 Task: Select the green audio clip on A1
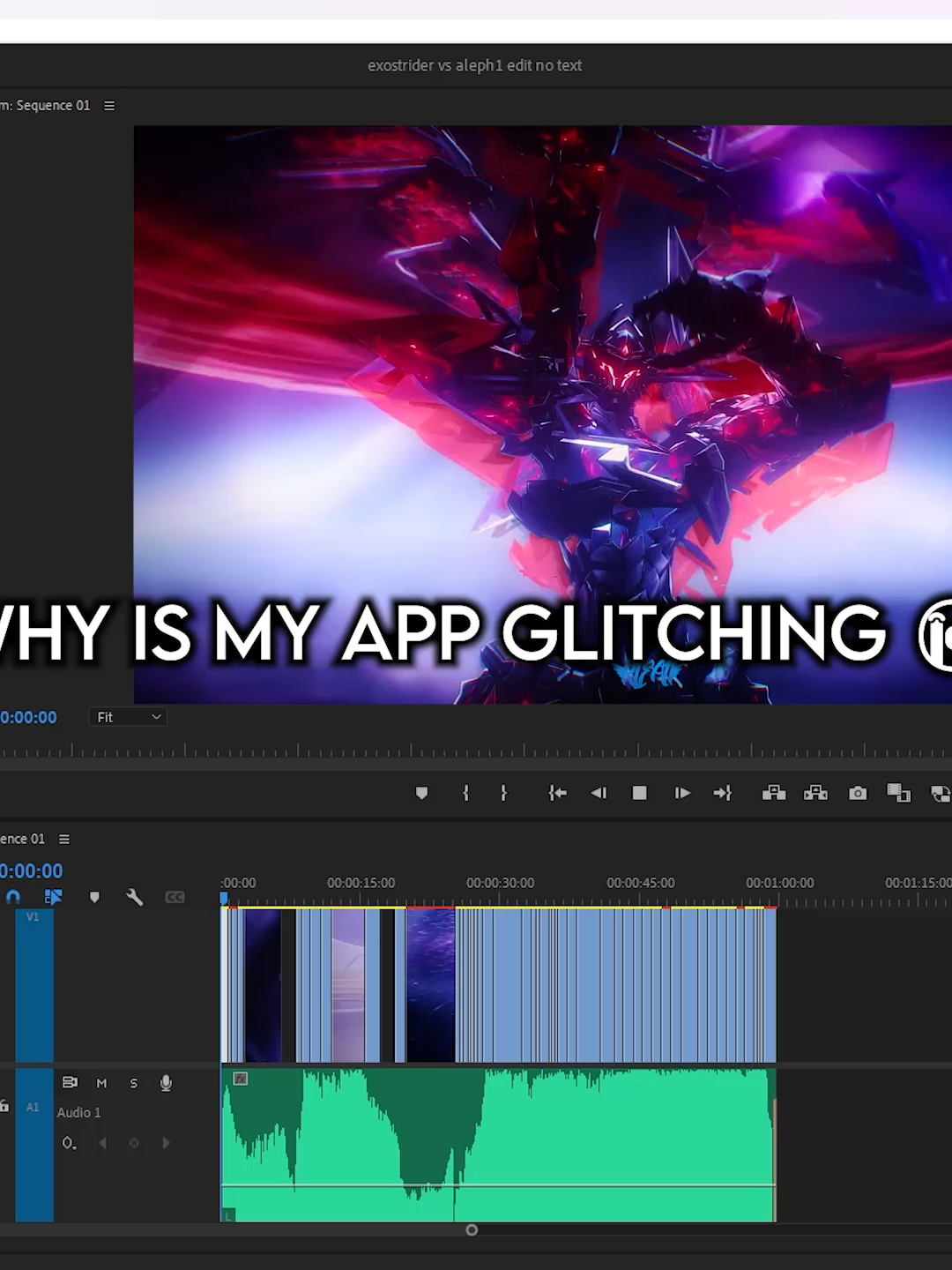[x=498, y=1145]
